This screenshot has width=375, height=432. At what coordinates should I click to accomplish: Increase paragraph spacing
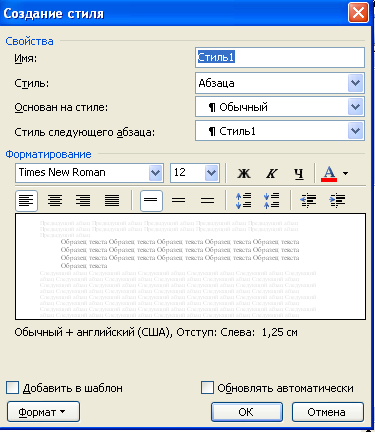[x=244, y=201]
